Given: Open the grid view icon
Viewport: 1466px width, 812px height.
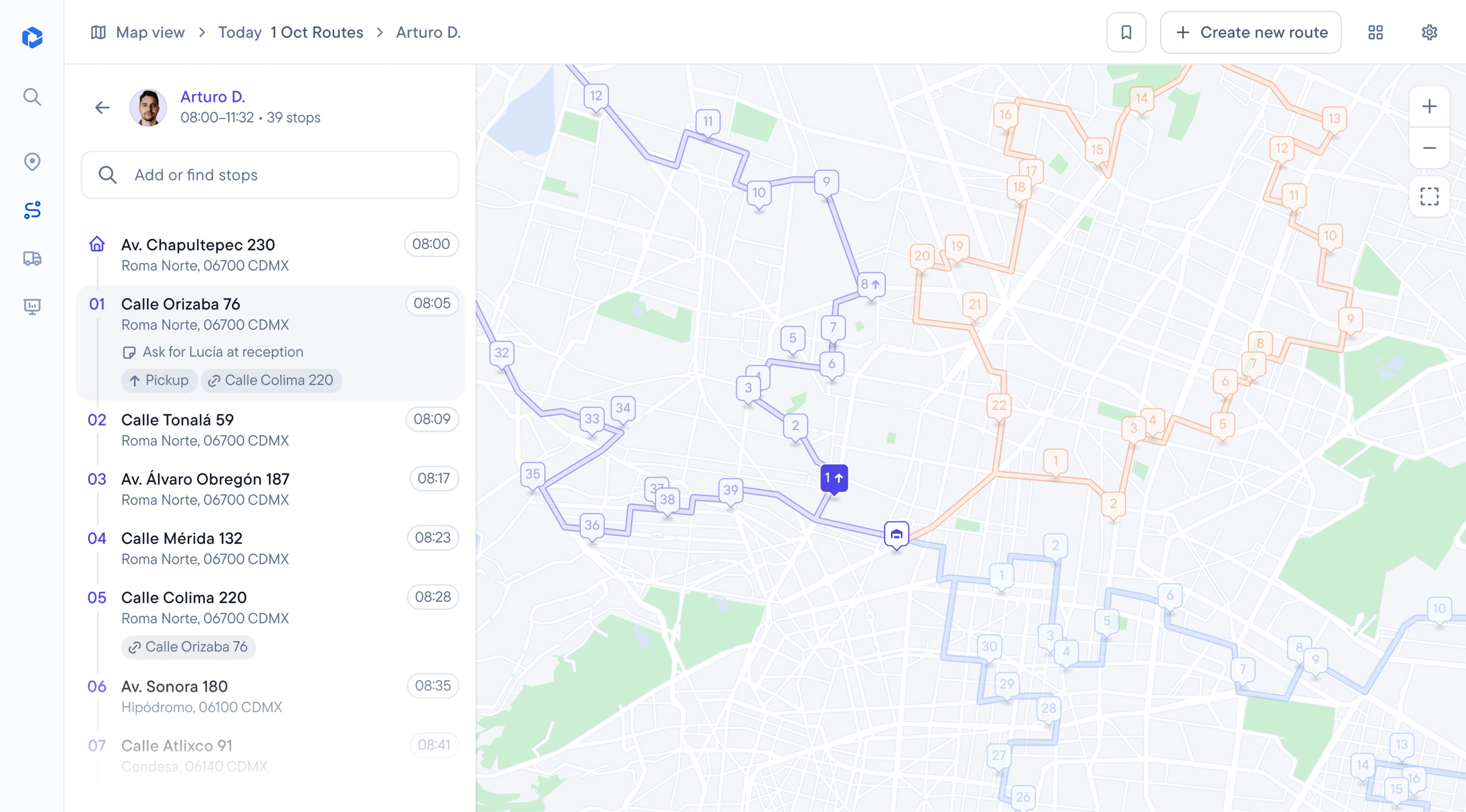Looking at the screenshot, I should (1375, 32).
